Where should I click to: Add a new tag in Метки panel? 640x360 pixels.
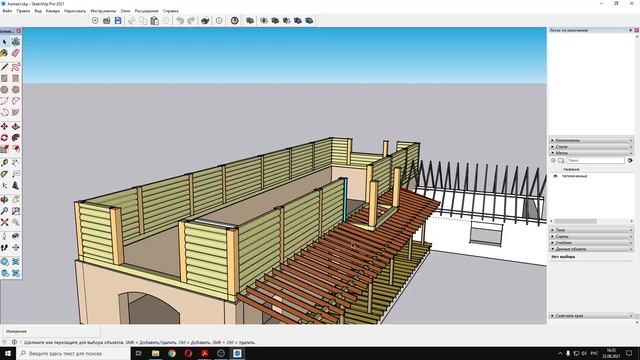tap(553, 160)
